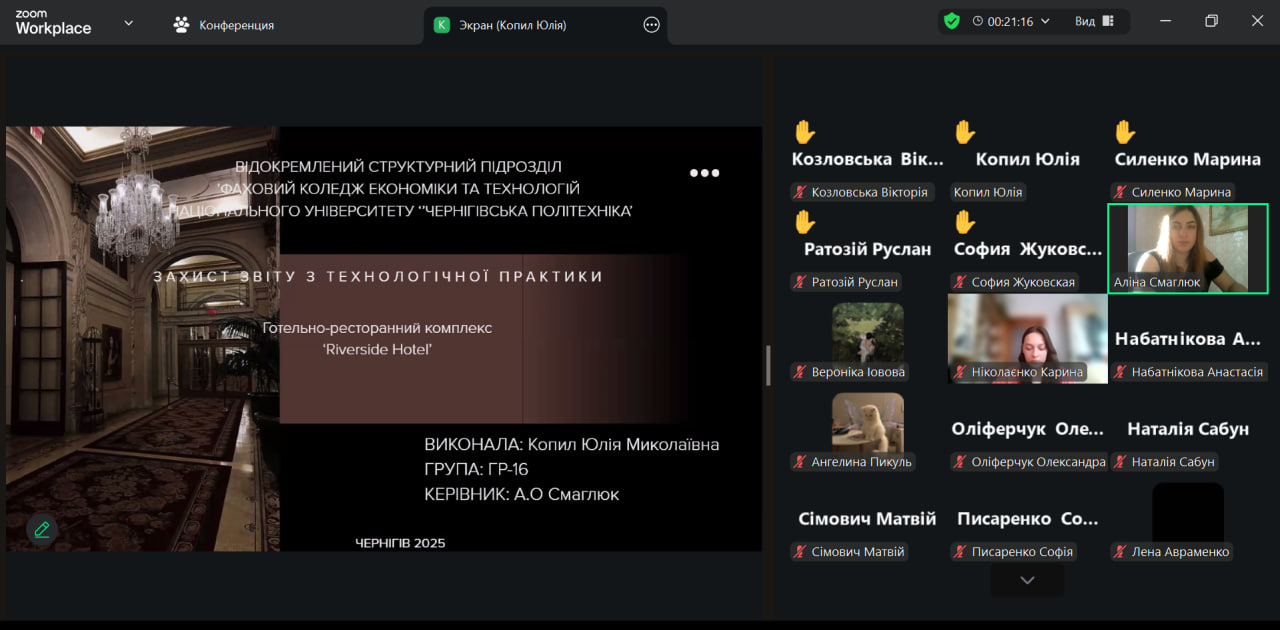The image size is (1280, 630).
Task: Switch to the Конференция tab
Action: pos(236,25)
